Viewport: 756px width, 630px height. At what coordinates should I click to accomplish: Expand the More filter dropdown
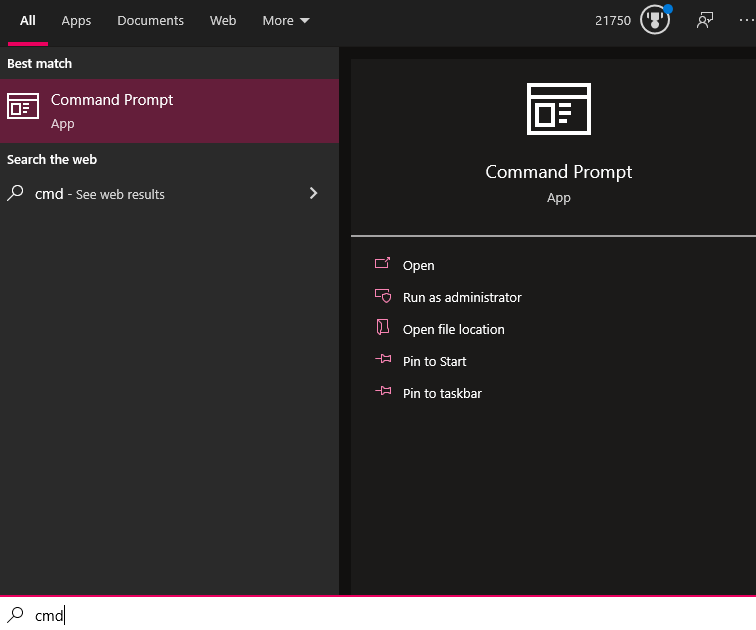[286, 21]
